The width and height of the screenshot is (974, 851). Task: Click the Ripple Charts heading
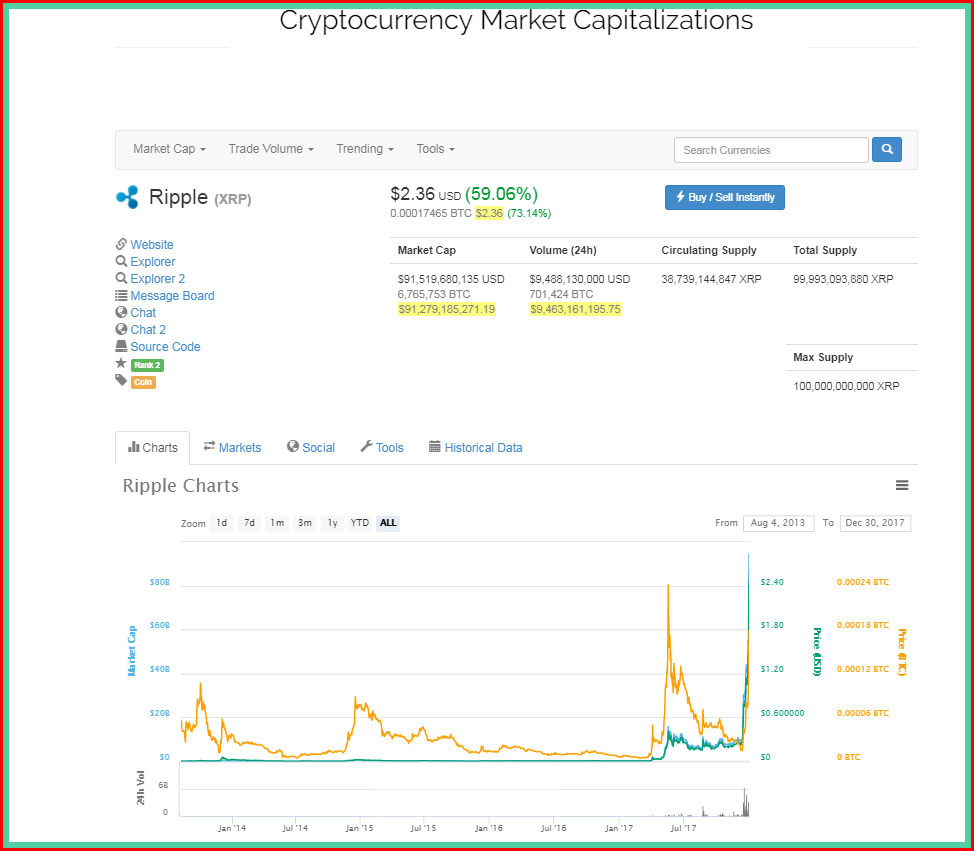(180, 485)
